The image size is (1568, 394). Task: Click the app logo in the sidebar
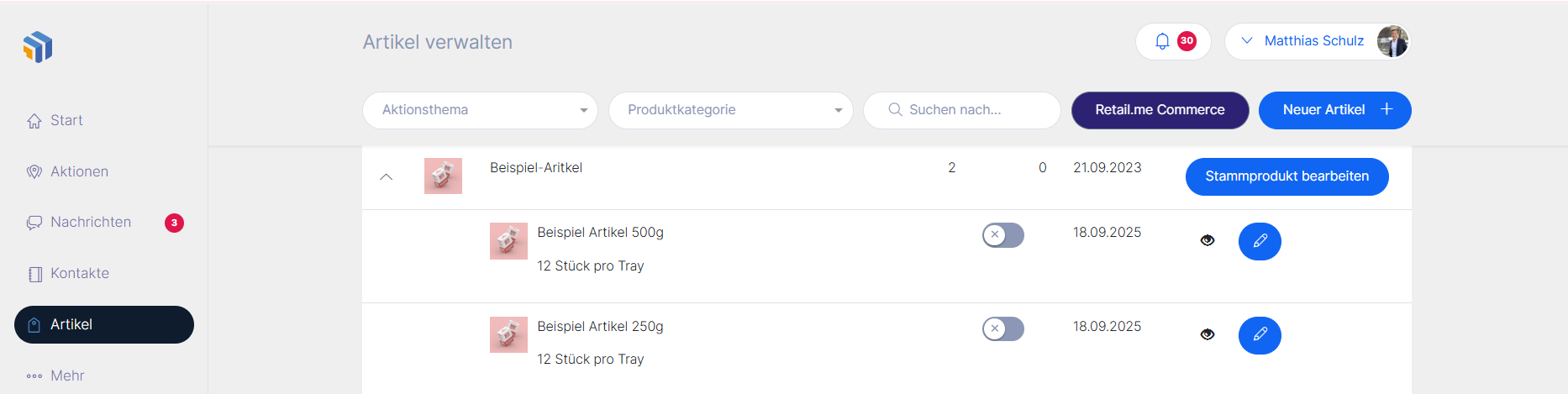pyautogui.click(x=38, y=47)
